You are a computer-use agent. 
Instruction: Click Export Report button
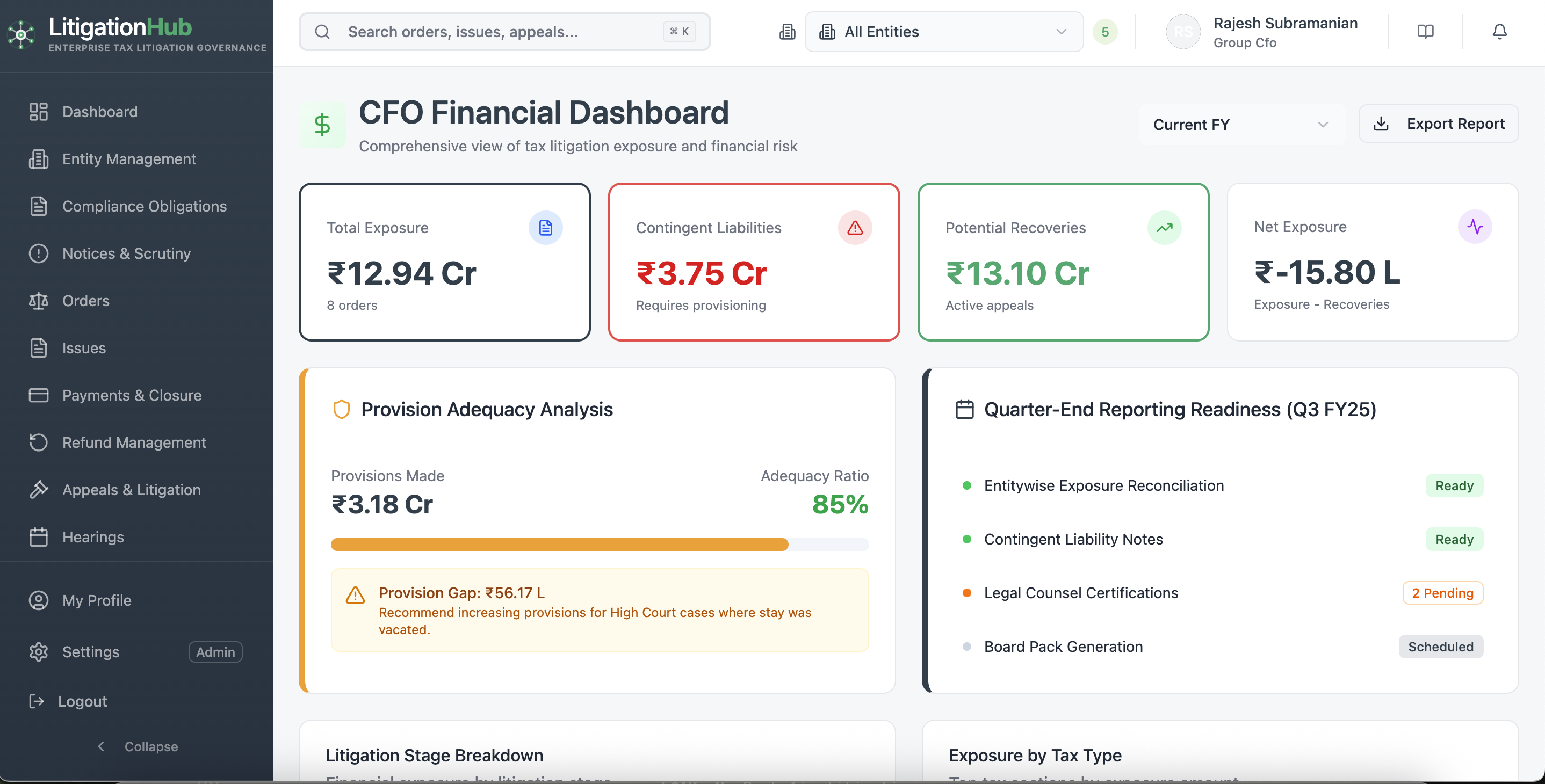(x=1438, y=124)
